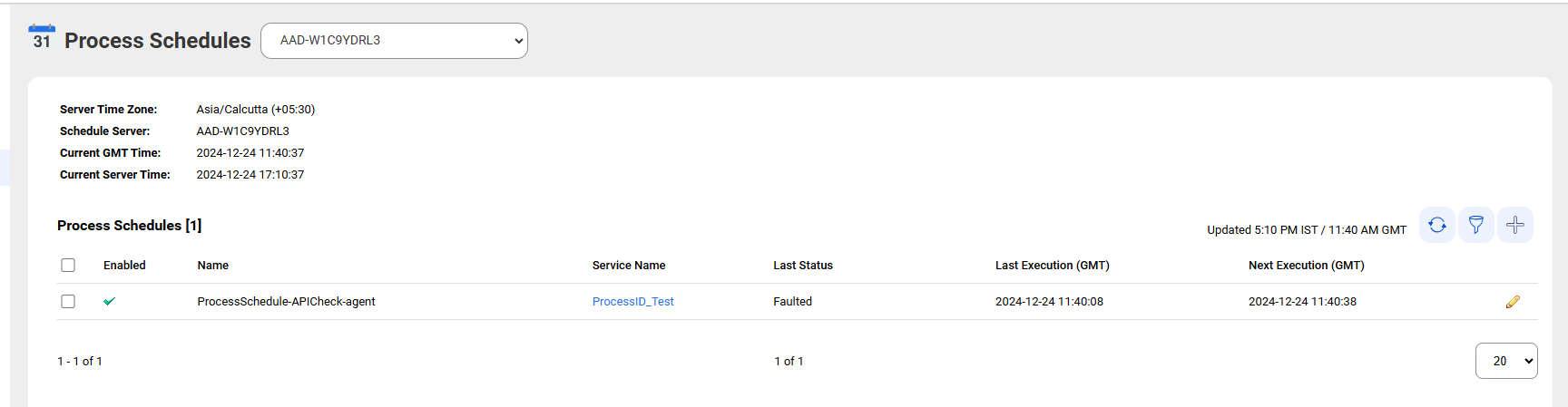The height and width of the screenshot is (407, 1568).
Task: Click the Asia/Calcutta (+05:30) time zone value
Action: point(256,110)
